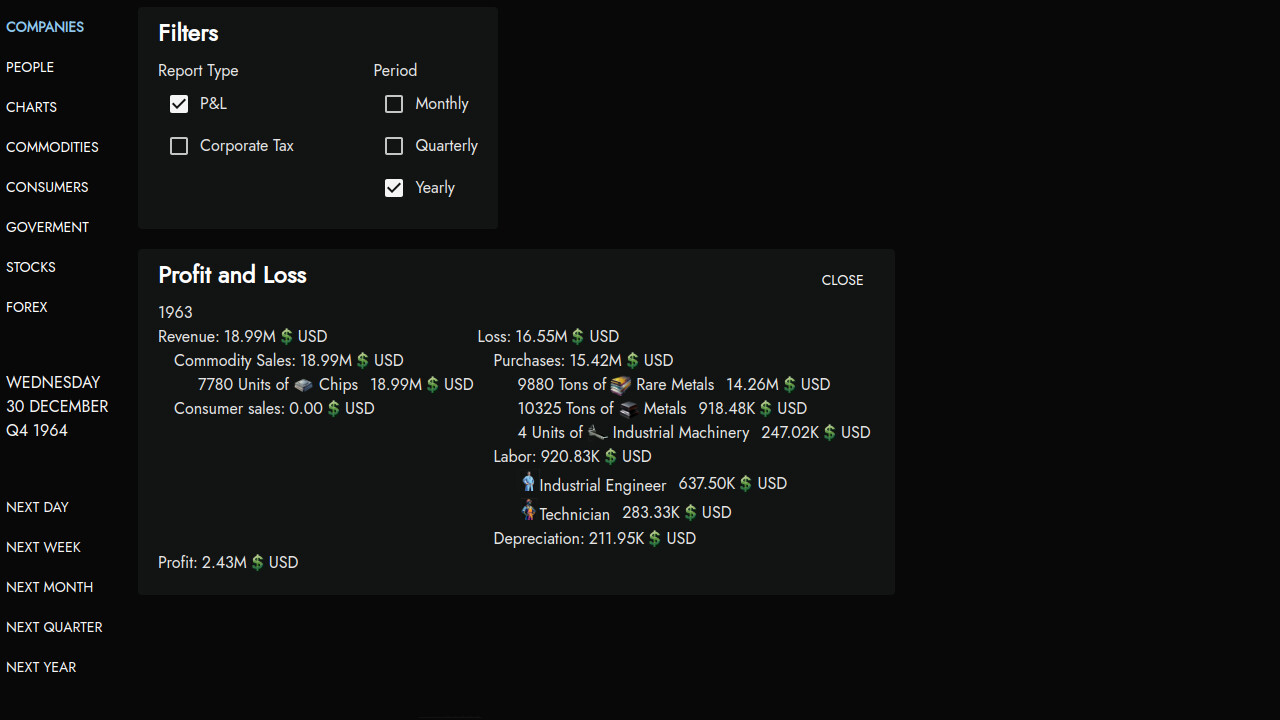The image size is (1280, 720).
Task: Click the dollar icon beside Labor
Action: click(x=611, y=456)
